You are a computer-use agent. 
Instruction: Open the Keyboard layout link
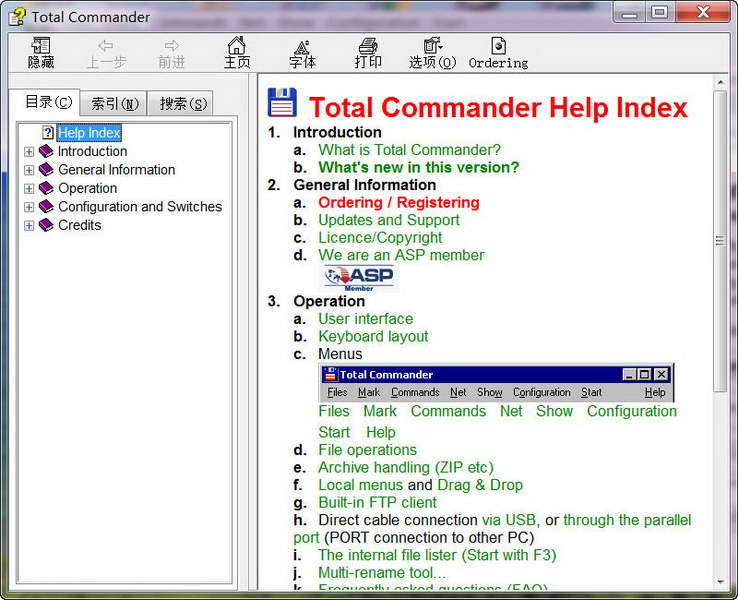[x=373, y=336]
